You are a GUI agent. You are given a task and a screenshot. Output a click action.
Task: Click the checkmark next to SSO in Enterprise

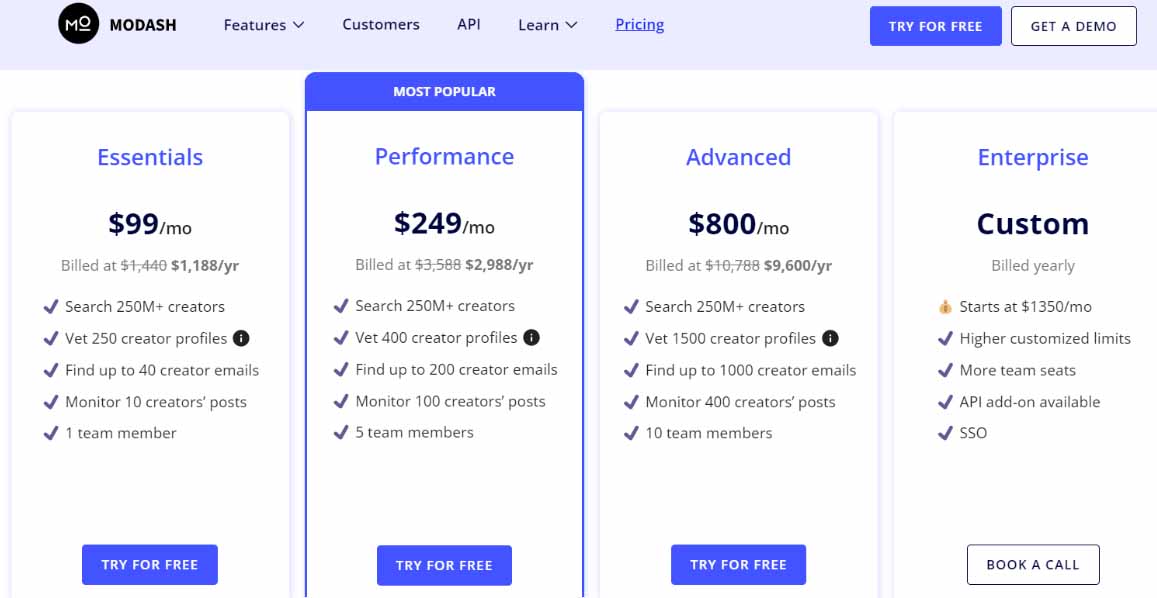click(944, 433)
